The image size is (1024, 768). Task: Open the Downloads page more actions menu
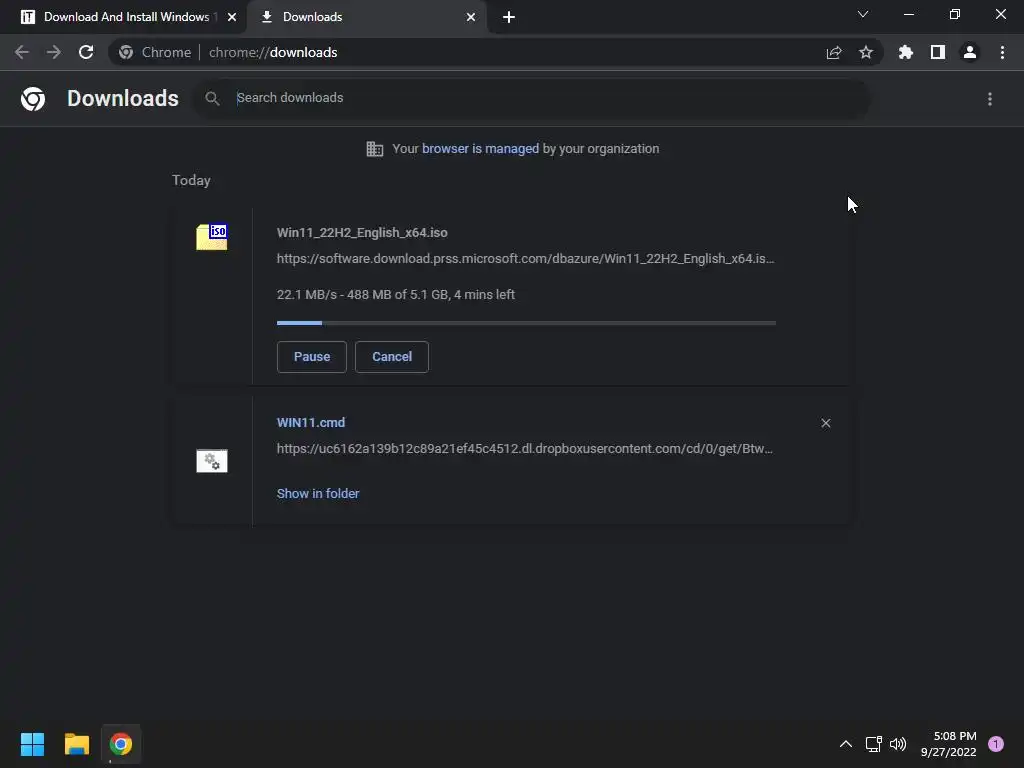(x=990, y=99)
